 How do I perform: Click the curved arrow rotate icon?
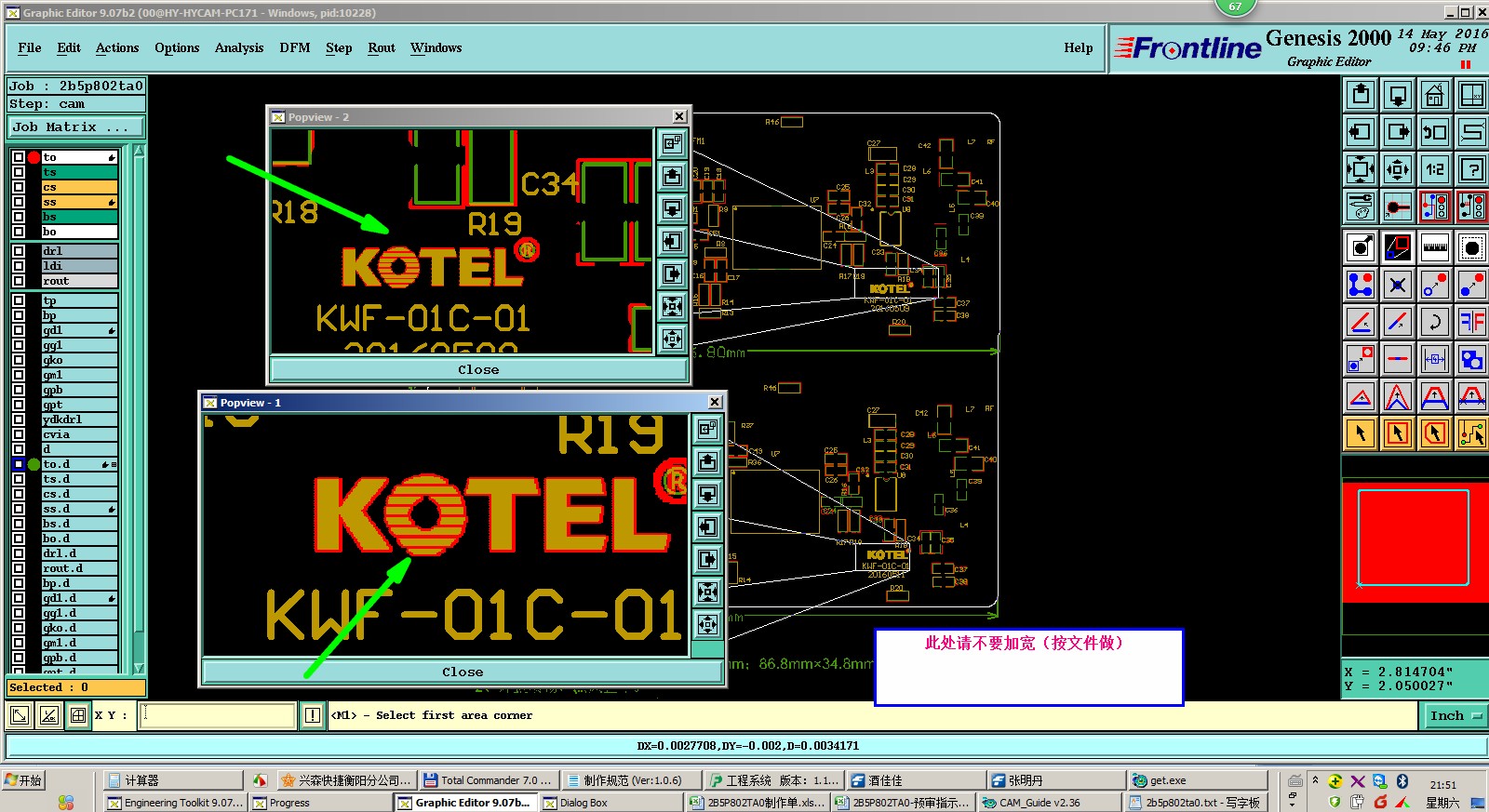pyautogui.click(x=1435, y=322)
